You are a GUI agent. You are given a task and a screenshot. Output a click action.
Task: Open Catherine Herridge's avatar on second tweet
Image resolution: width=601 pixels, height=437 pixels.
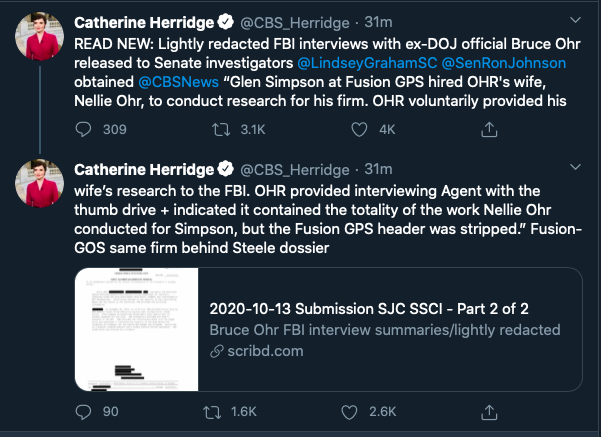point(40,186)
